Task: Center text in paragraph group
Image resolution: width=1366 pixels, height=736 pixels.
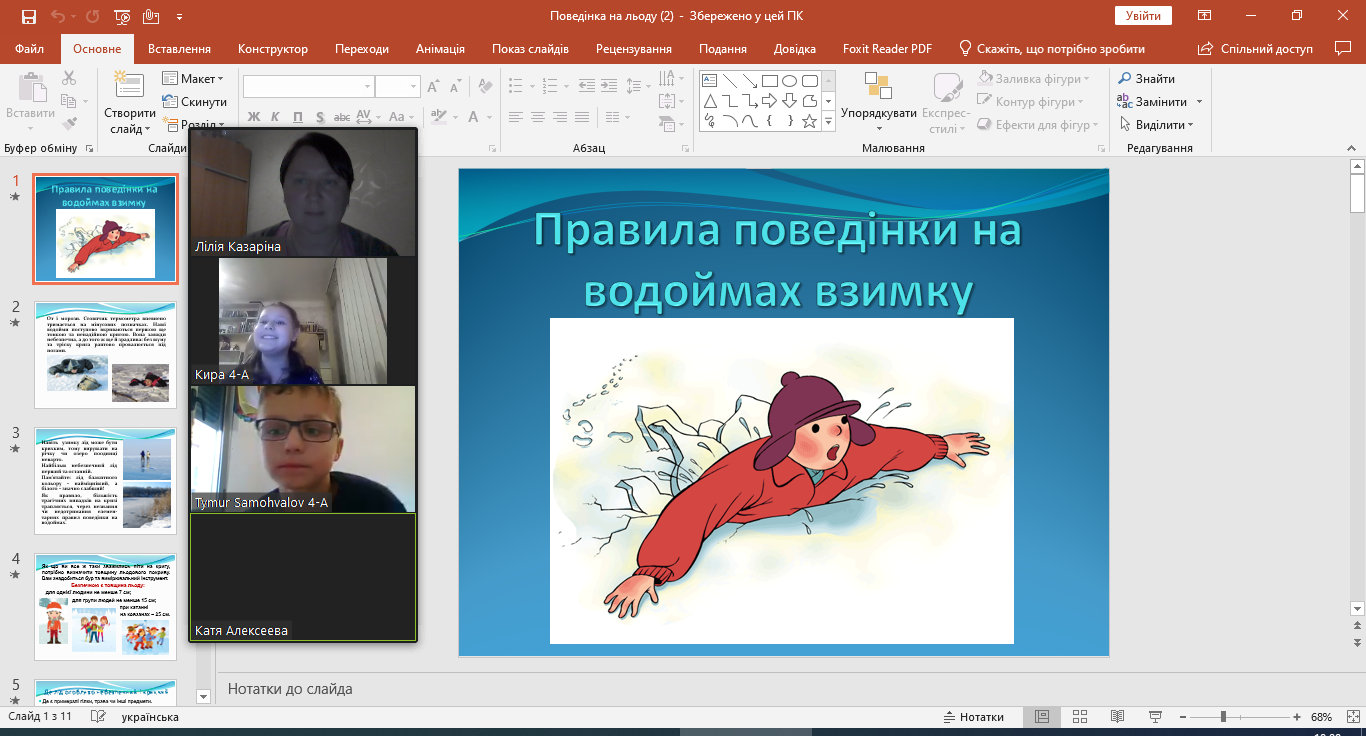Action: 538,117
